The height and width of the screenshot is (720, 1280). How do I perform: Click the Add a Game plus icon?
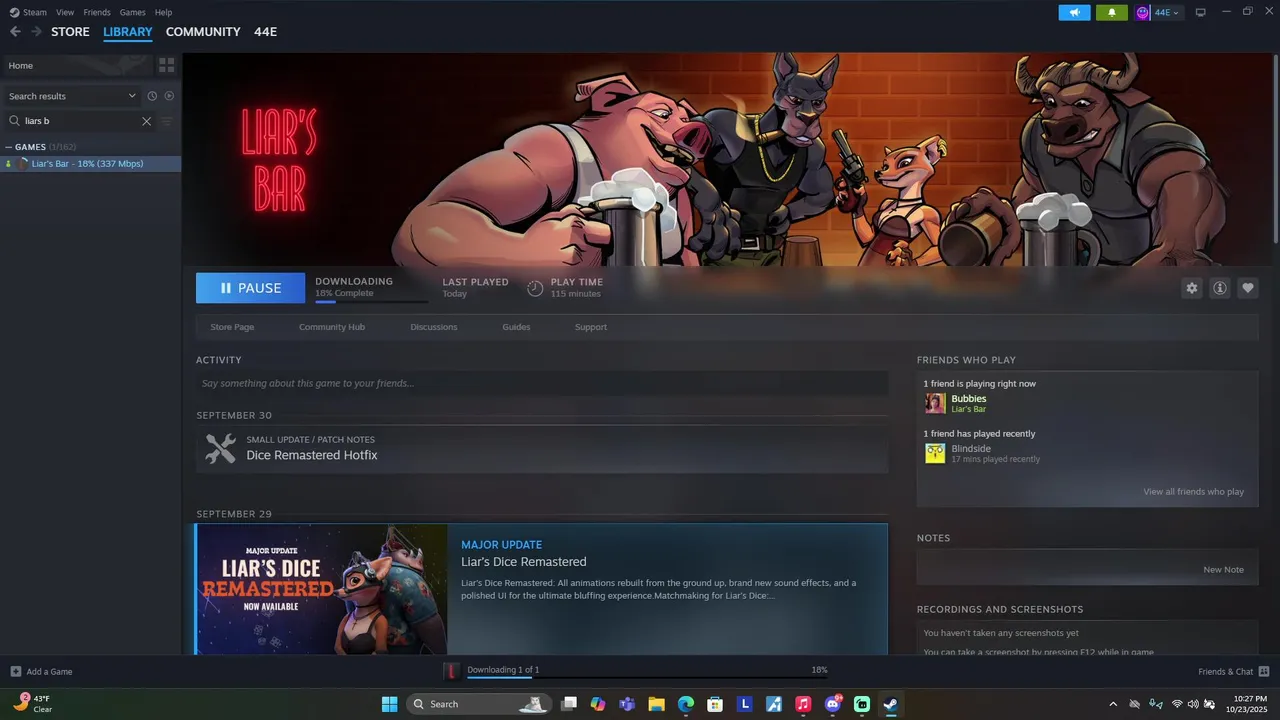click(16, 671)
